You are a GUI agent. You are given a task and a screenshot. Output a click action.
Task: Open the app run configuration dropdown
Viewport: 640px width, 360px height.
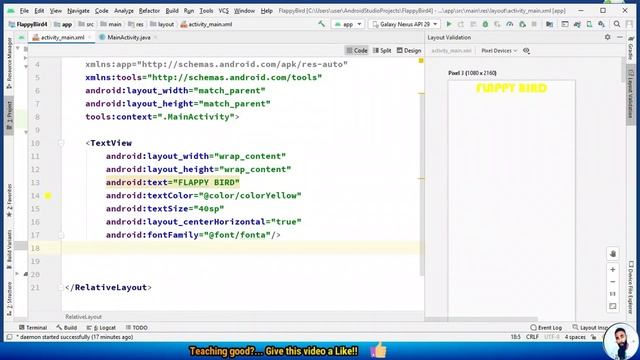click(x=348, y=24)
